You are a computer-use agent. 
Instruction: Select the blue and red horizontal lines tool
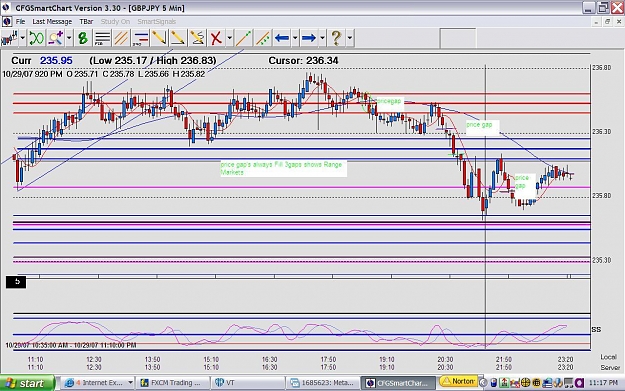tap(140, 38)
